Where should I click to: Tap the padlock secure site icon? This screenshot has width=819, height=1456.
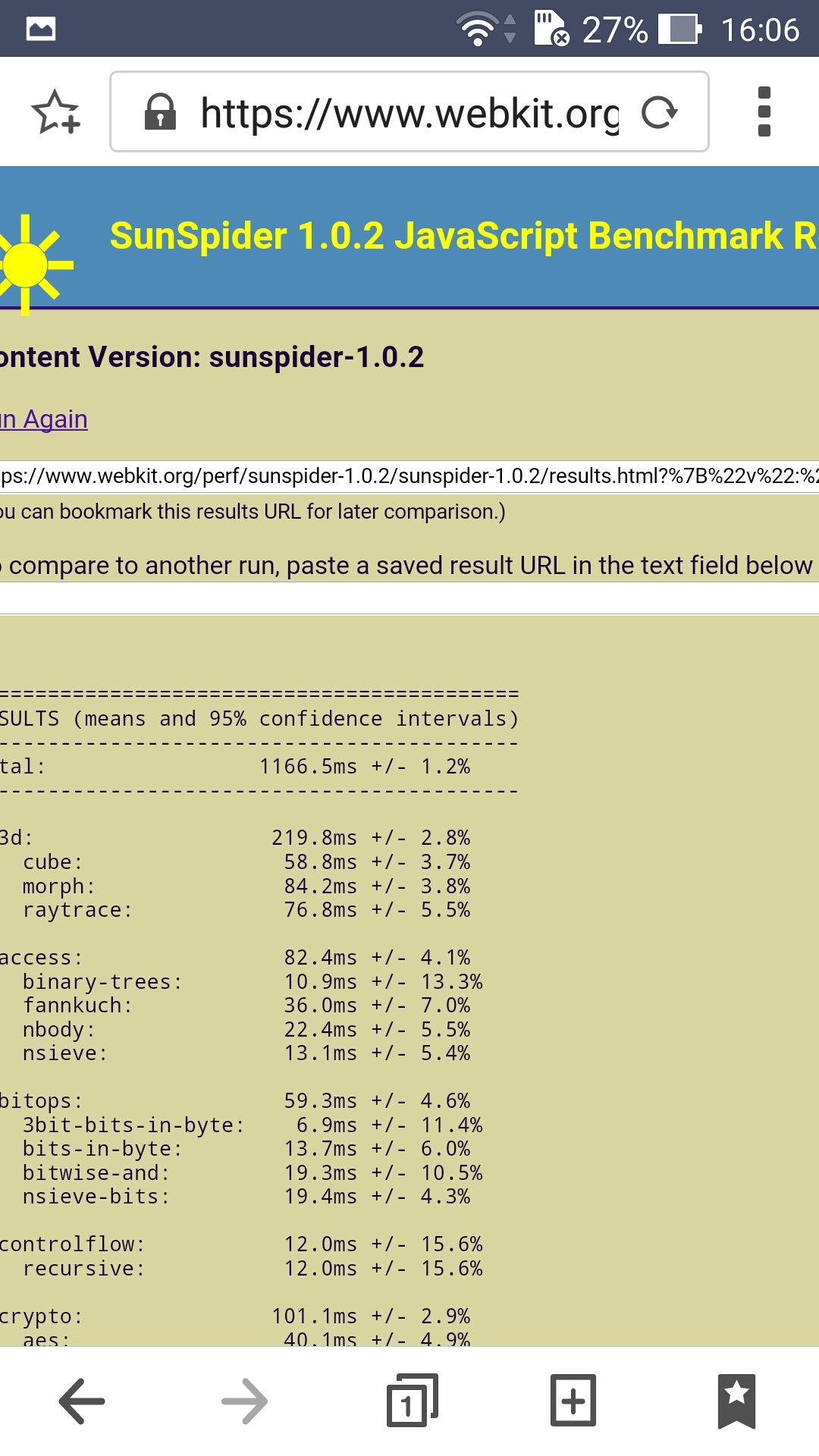pos(160,112)
